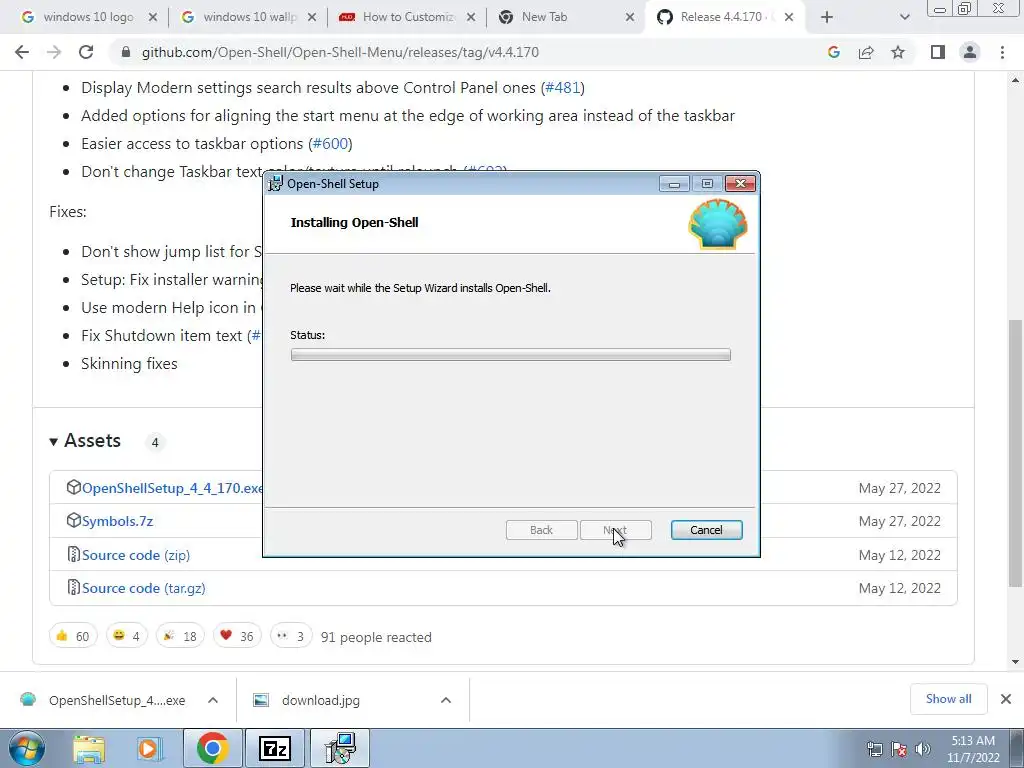Click Chrome icon in taskbar
The width and height of the screenshot is (1024, 768).
click(213, 749)
